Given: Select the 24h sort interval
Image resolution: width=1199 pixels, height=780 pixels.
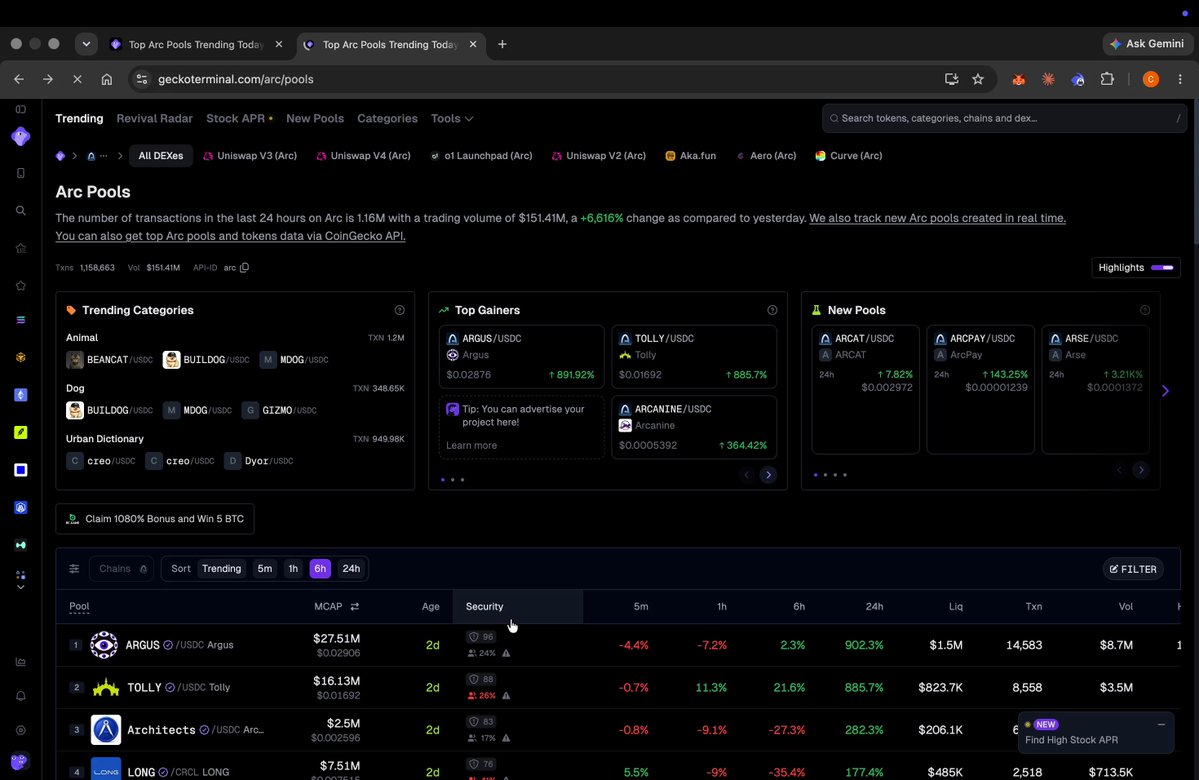Looking at the screenshot, I should [x=351, y=569].
